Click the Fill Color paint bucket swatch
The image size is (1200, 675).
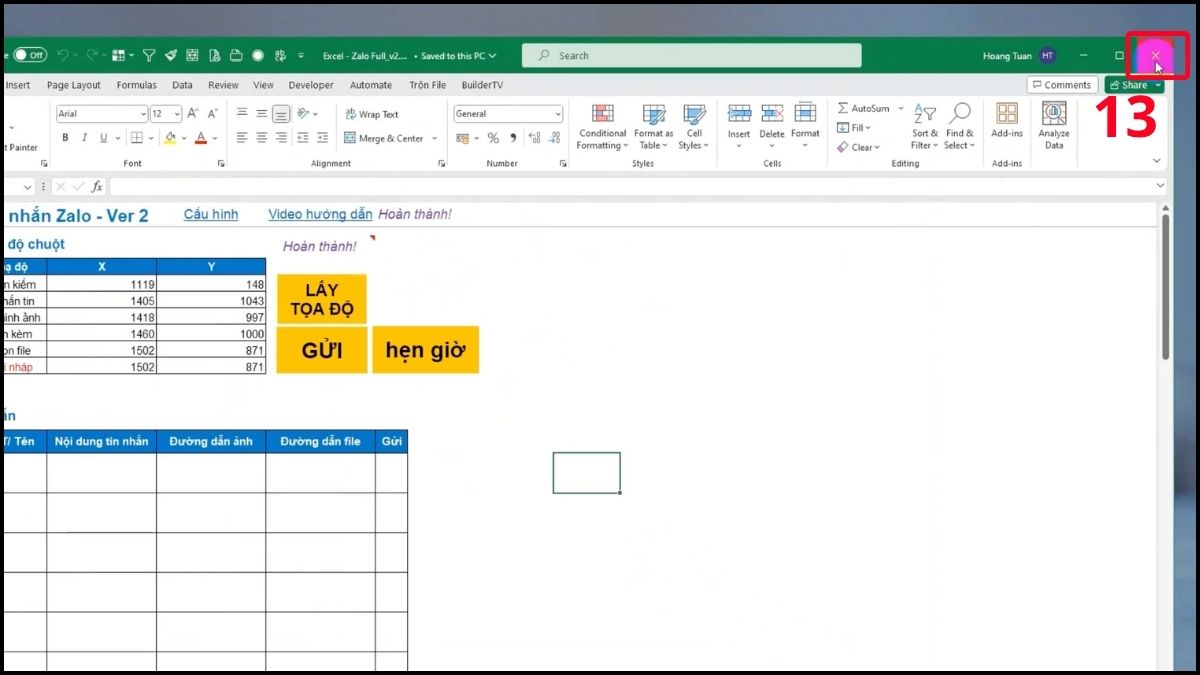[170, 138]
